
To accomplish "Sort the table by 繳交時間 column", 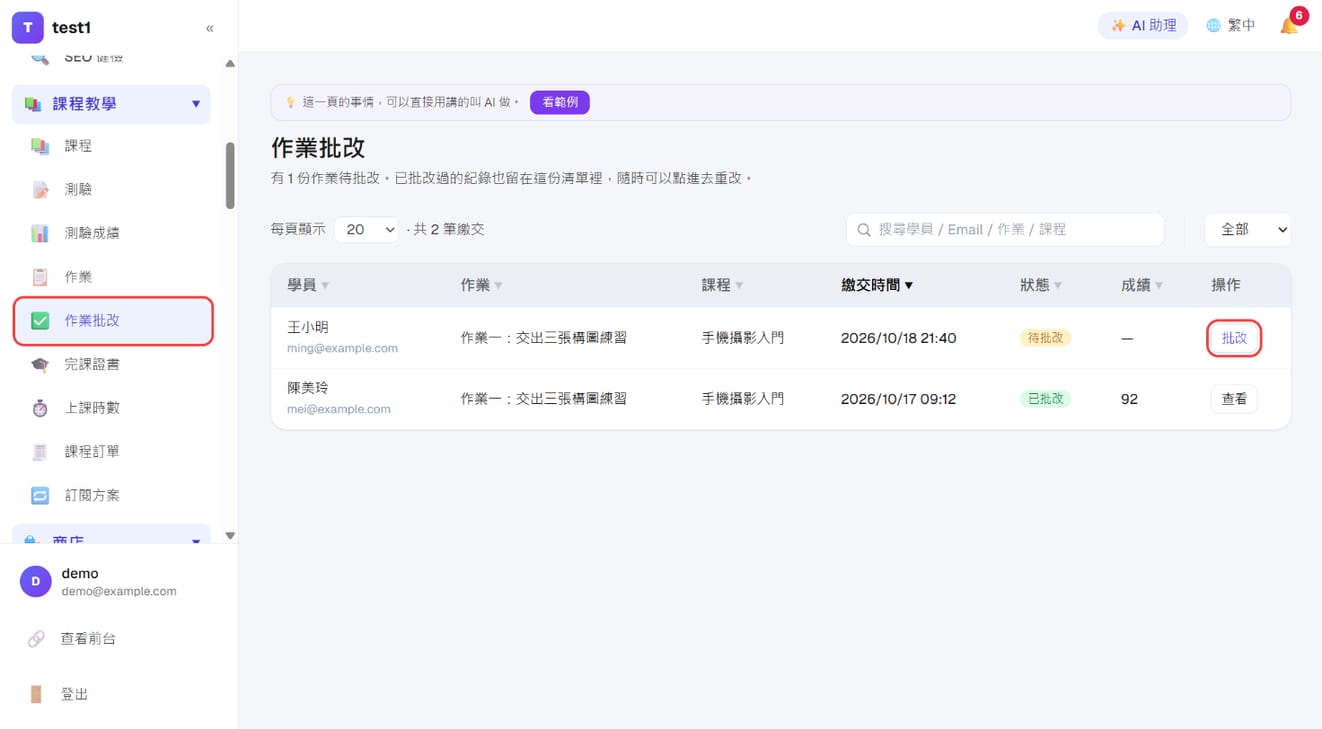I will 877,285.
